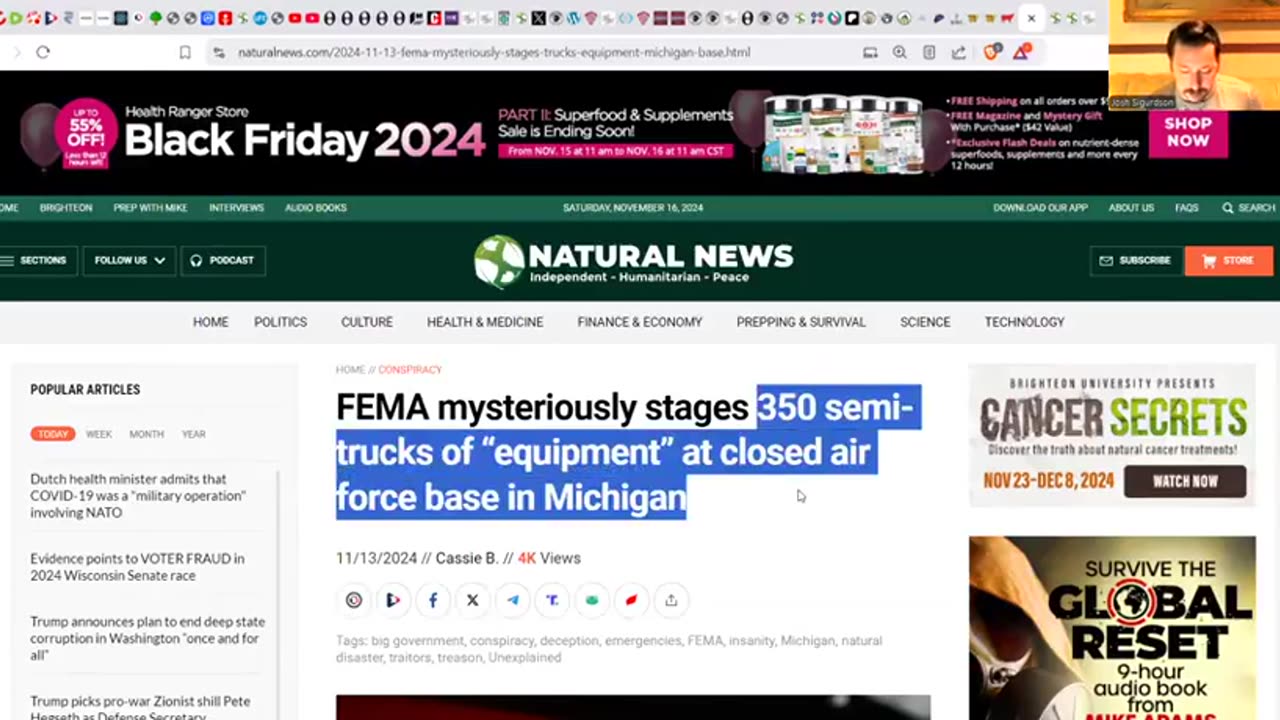This screenshot has height=720, width=1280.
Task: Open the Science navigation item
Action: [x=925, y=322]
